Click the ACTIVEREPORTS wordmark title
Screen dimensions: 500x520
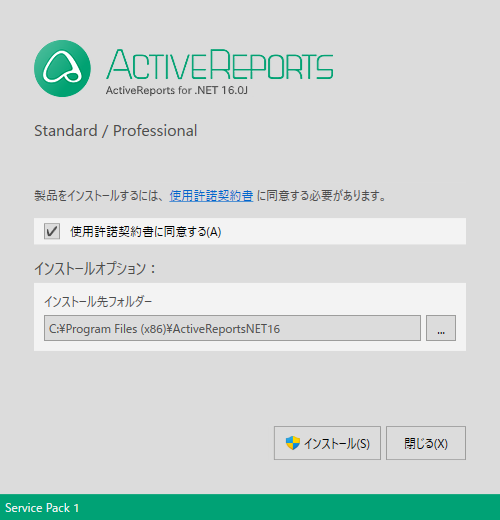tap(220, 64)
